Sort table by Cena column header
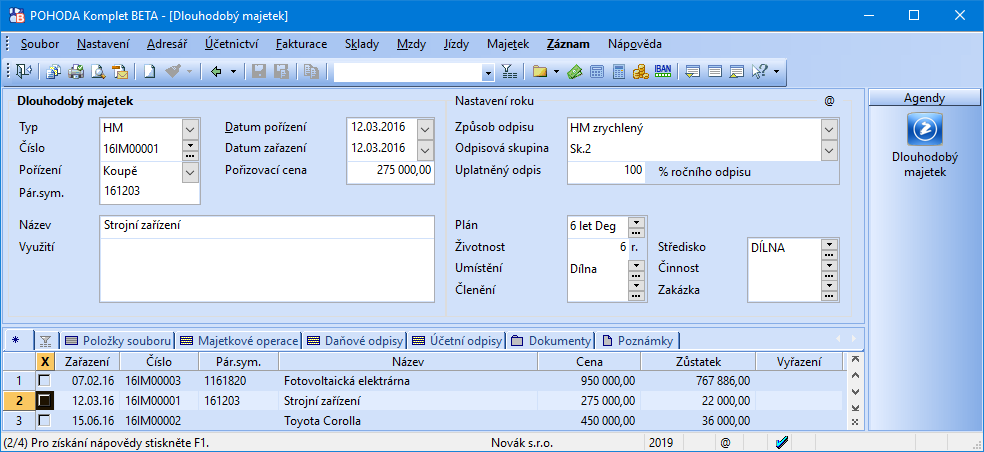Image resolution: width=984 pixels, height=452 pixels. click(x=589, y=362)
